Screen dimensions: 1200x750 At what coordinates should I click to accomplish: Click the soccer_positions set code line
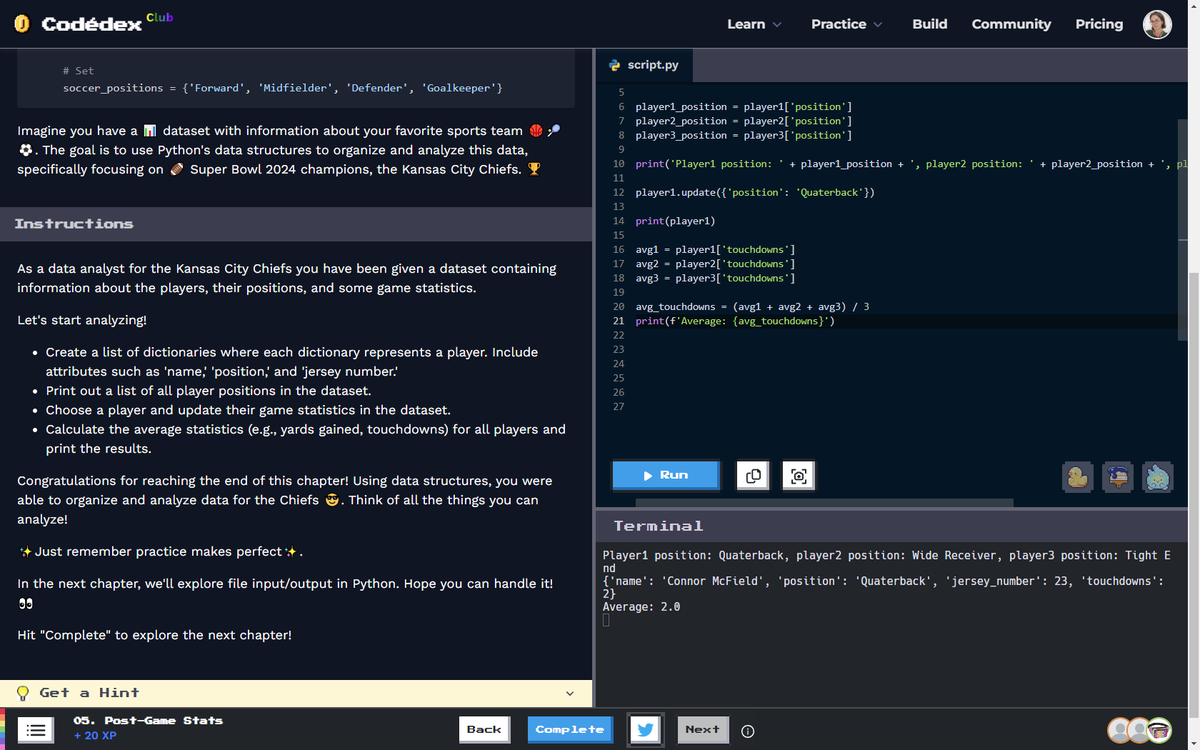coord(283,88)
